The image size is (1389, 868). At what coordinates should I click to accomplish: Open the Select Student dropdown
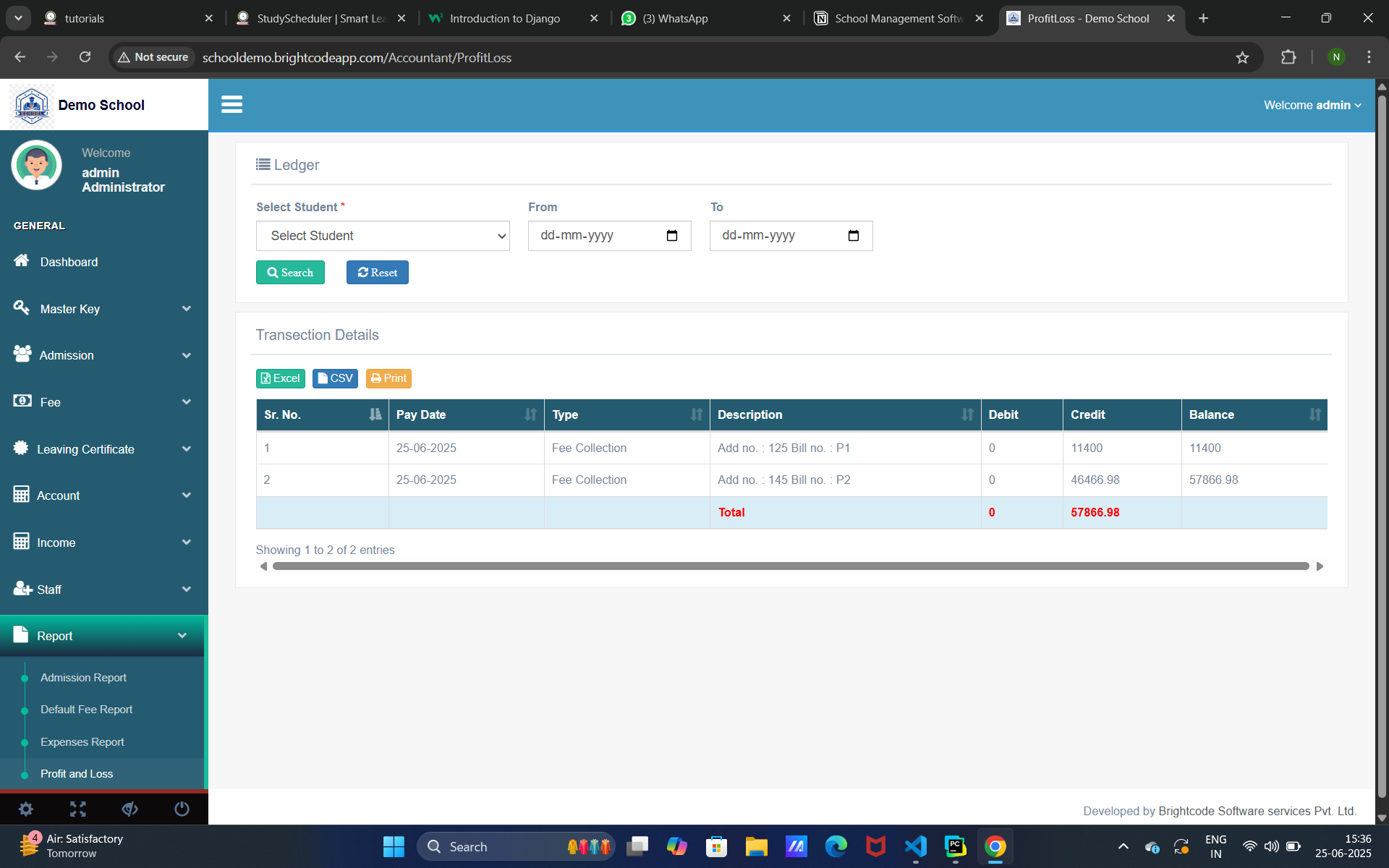click(383, 236)
